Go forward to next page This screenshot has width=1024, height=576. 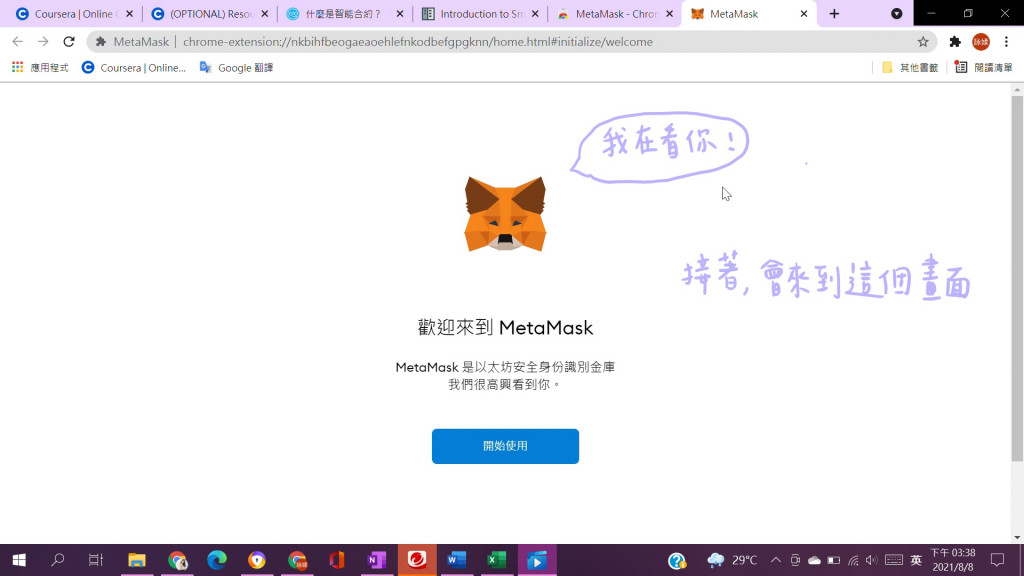click(43, 42)
